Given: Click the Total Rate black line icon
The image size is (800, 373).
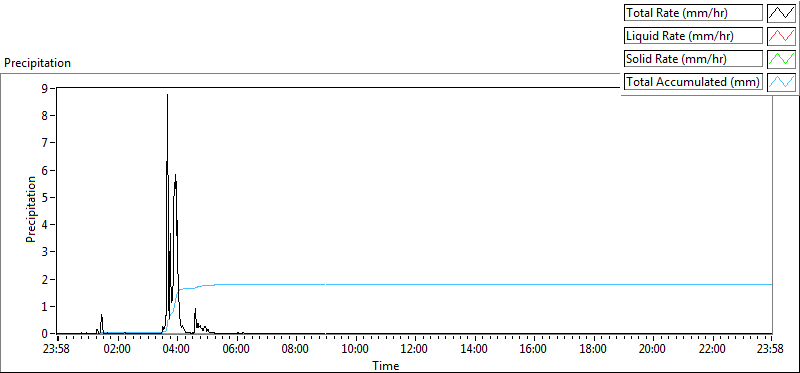Looking at the screenshot, I should point(781,13).
